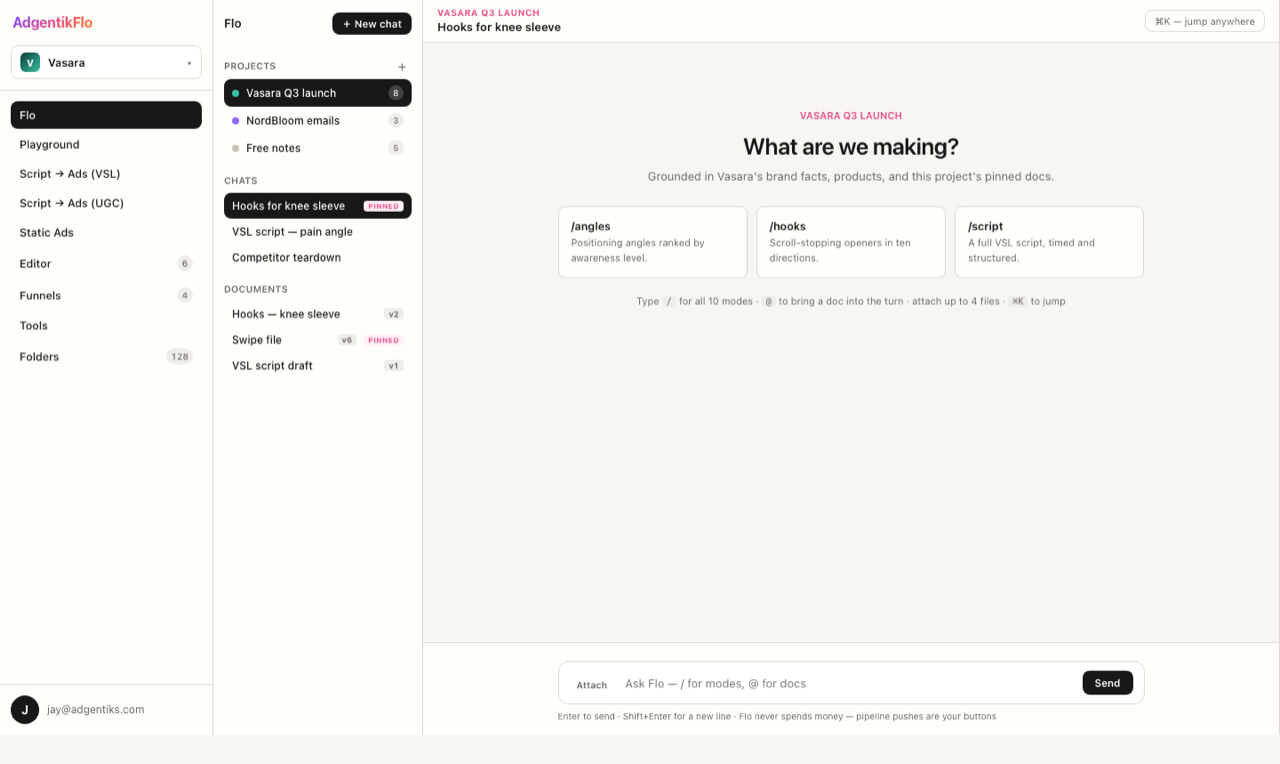Click the jay@adgentiks.com account email

pos(96,709)
